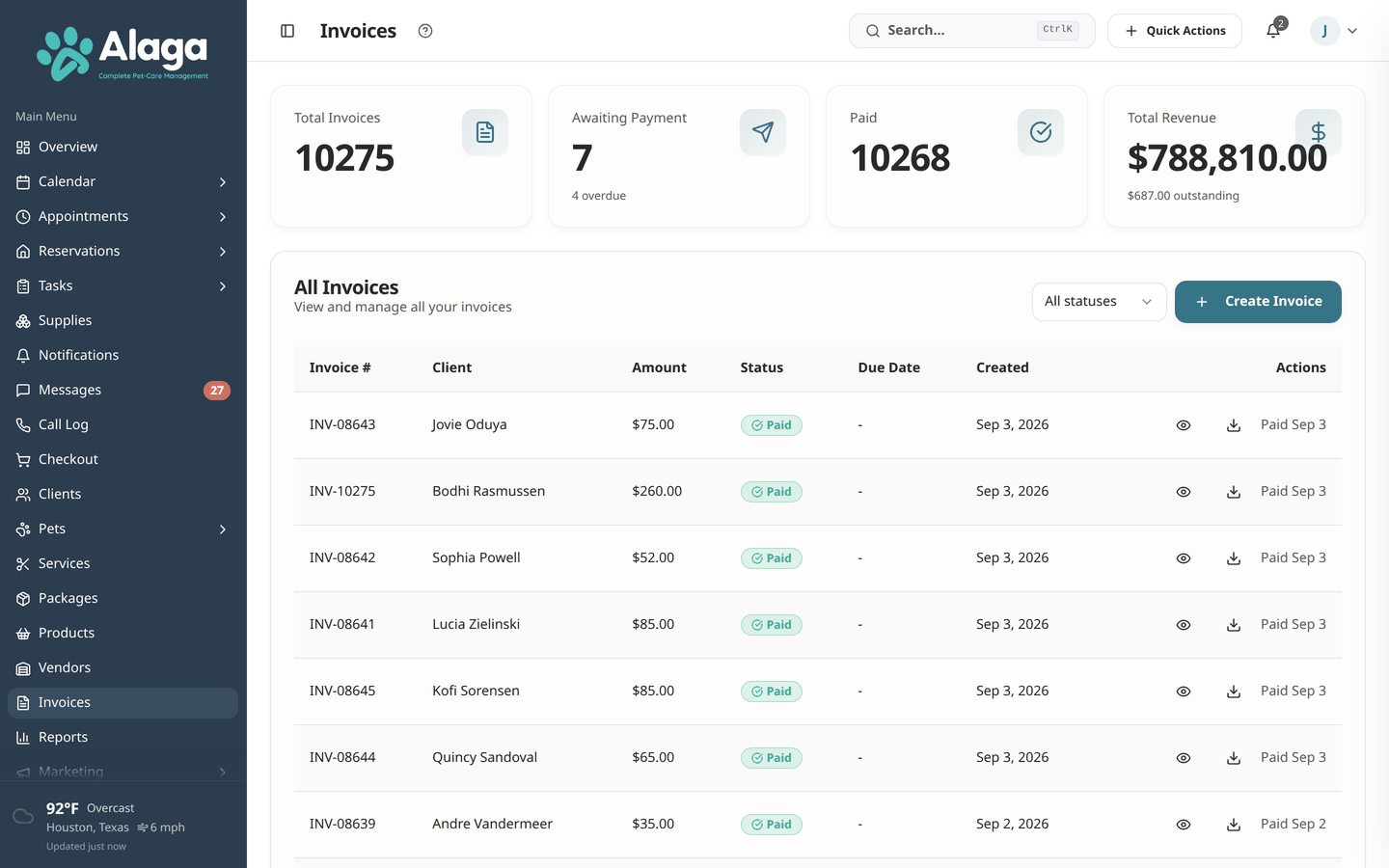This screenshot has width=1389, height=868.
Task: Download invoice INV-10275
Action: coord(1234,492)
